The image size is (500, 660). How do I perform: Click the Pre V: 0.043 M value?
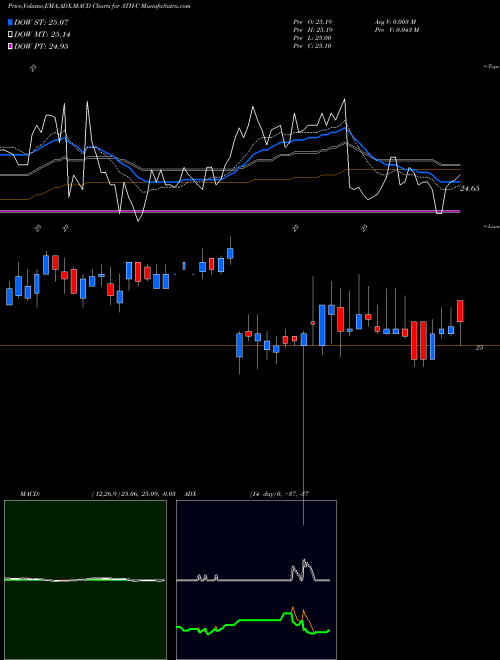click(396, 30)
